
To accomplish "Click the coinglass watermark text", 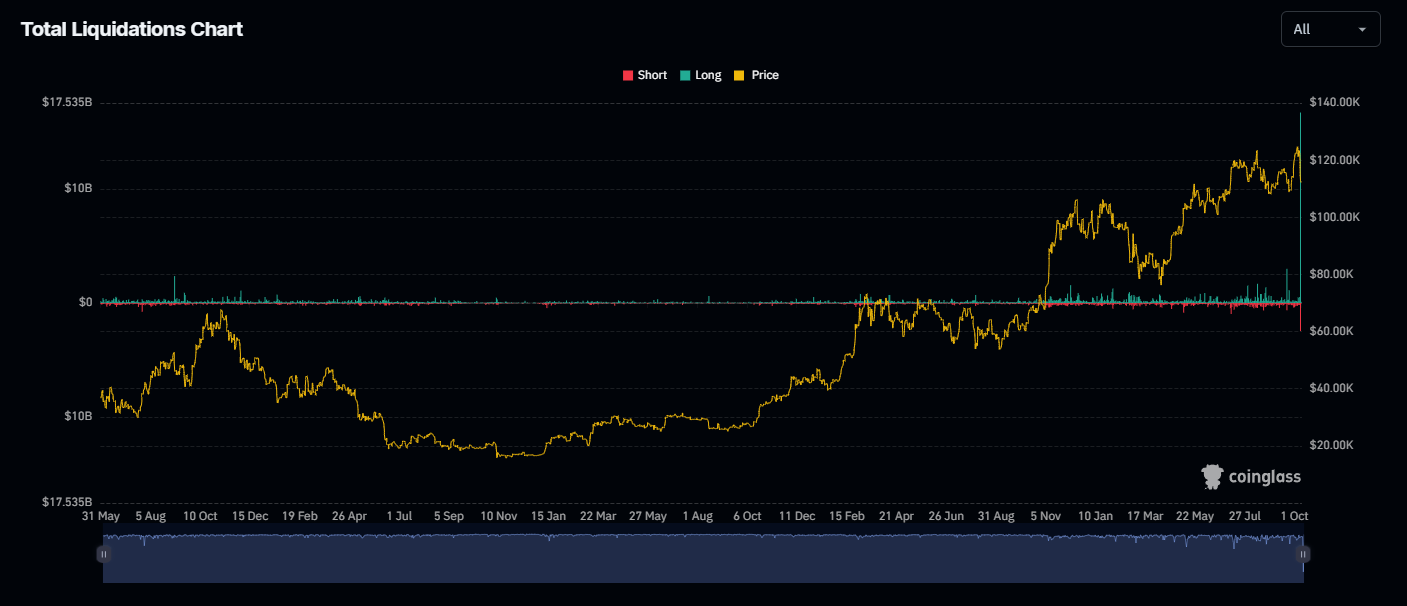I will pyautogui.click(x=1265, y=478).
